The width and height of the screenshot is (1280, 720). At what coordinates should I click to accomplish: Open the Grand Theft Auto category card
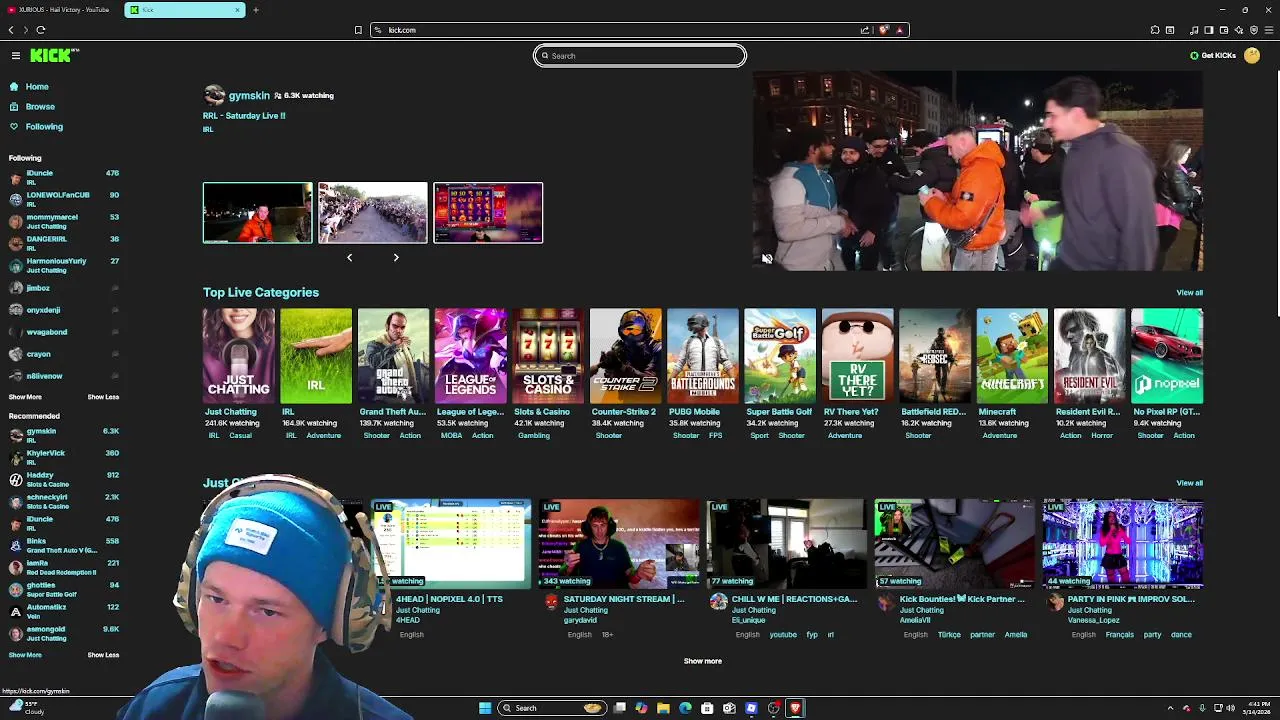pyautogui.click(x=394, y=356)
